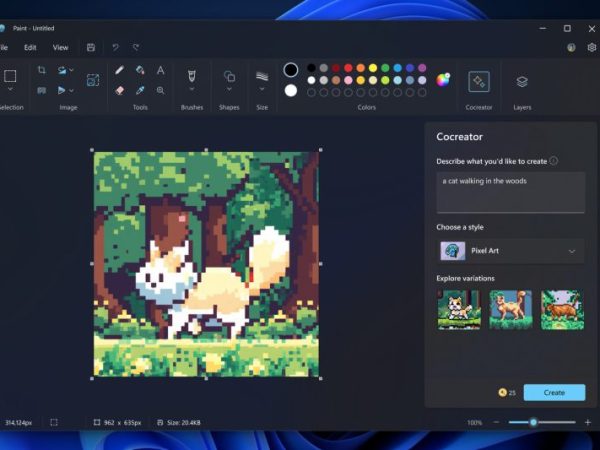This screenshot has width=600, height=450.
Task: Select the large black primary color circle
Action: [x=291, y=70]
